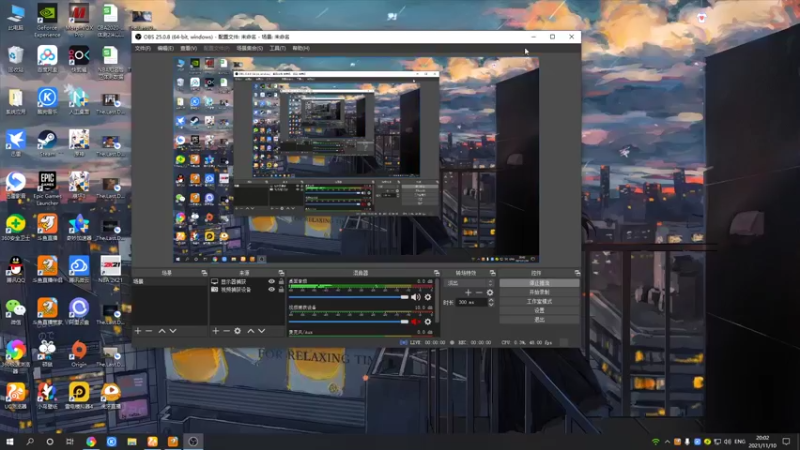
Task: Toggle visibility of the video capture device source
Action: tap(271, 289)
